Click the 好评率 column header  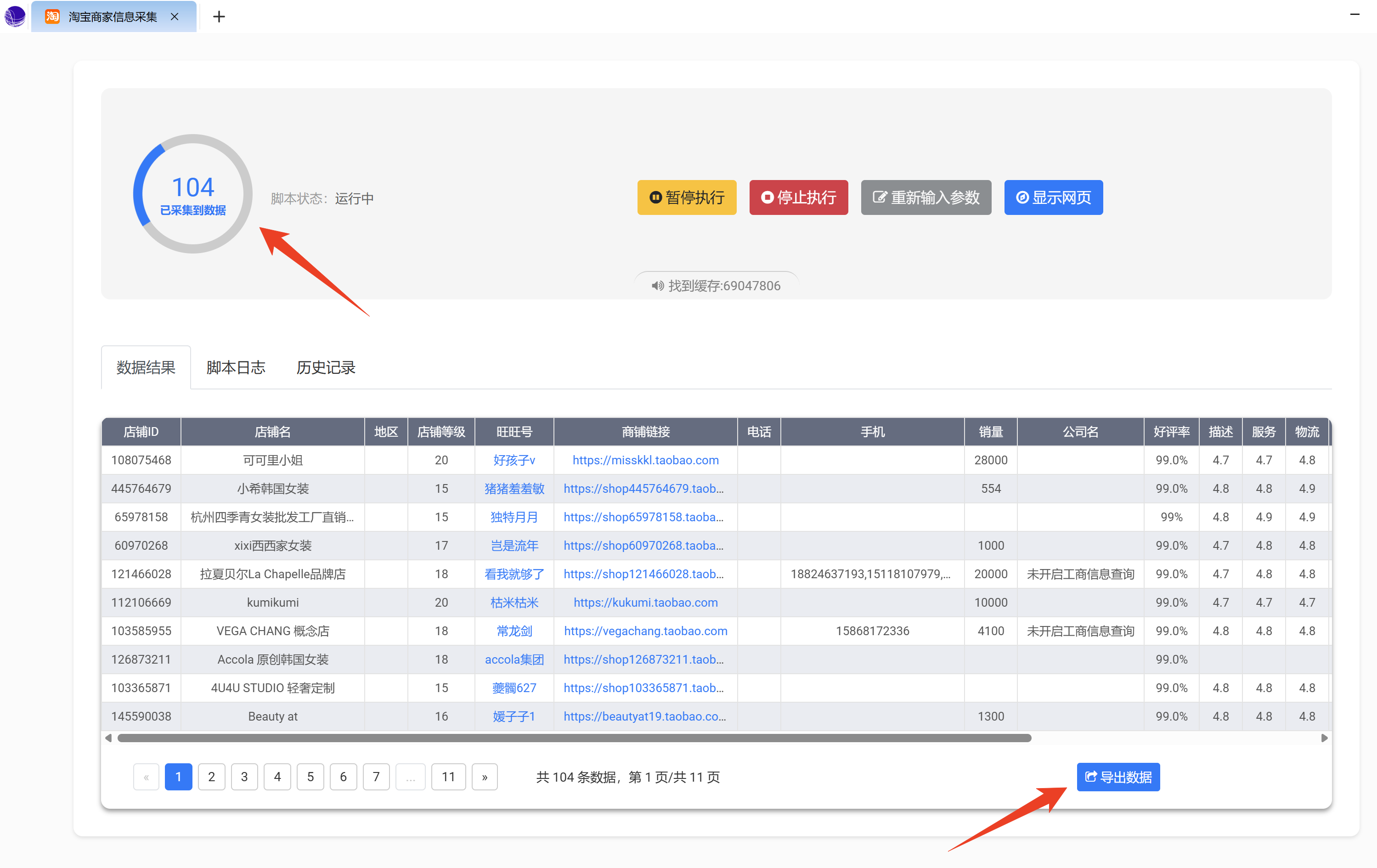[1172, 432]
